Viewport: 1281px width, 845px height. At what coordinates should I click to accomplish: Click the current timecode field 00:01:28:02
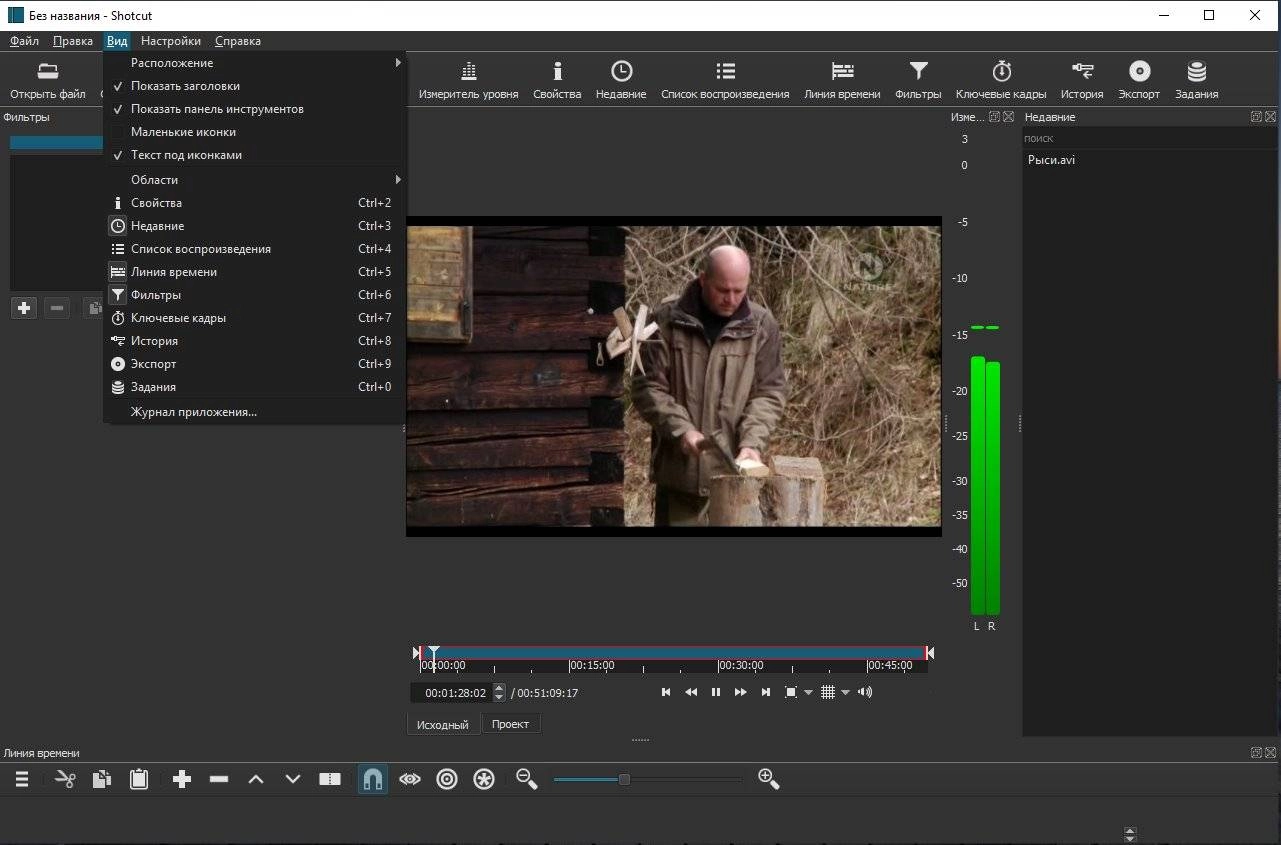coord(450,692)
